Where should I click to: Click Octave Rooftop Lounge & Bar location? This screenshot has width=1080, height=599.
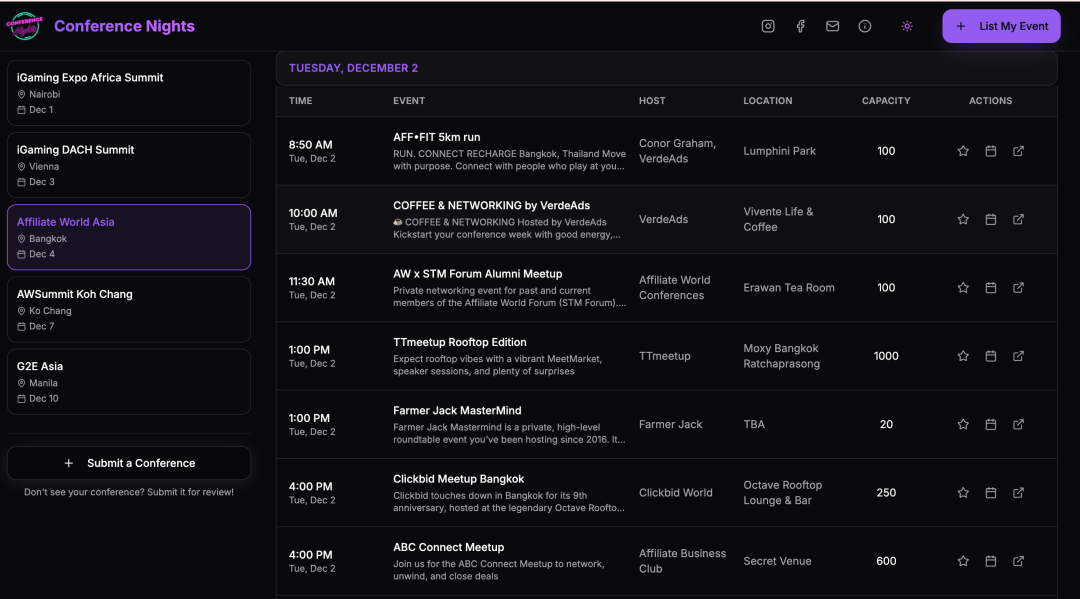coord(782,492)
